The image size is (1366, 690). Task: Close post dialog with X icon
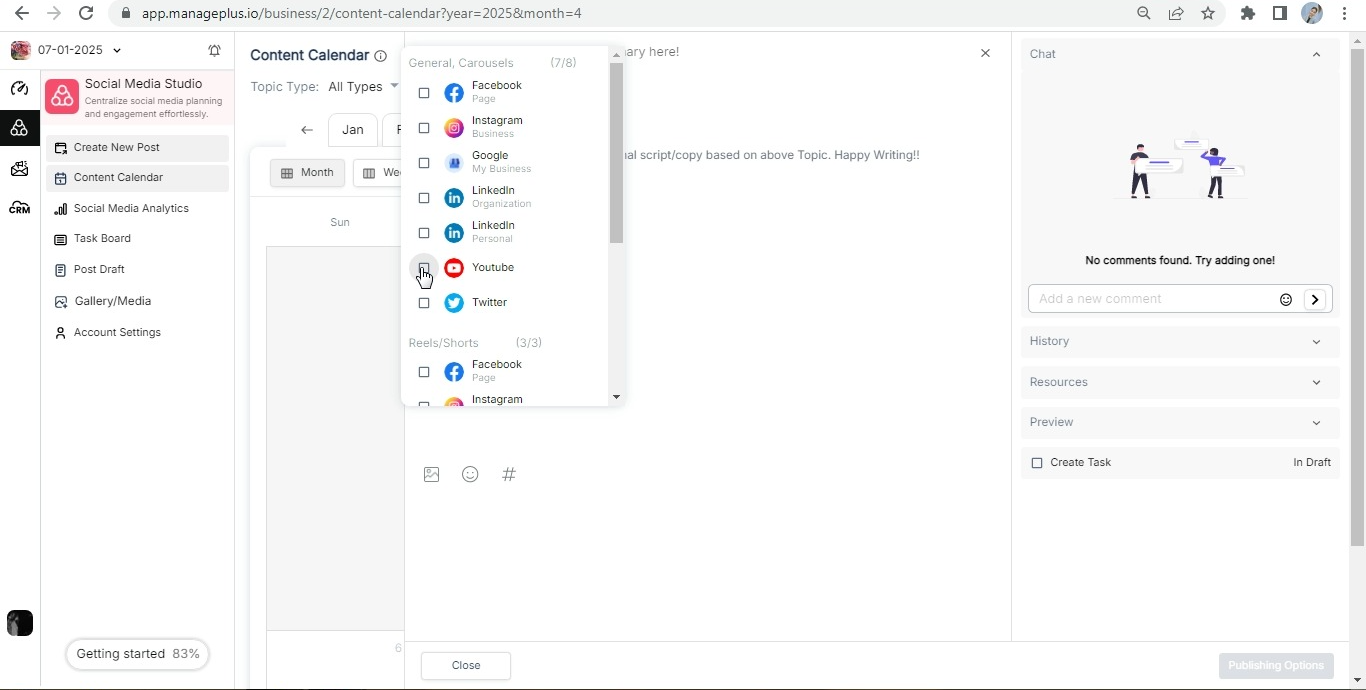(x=985, y=53)
